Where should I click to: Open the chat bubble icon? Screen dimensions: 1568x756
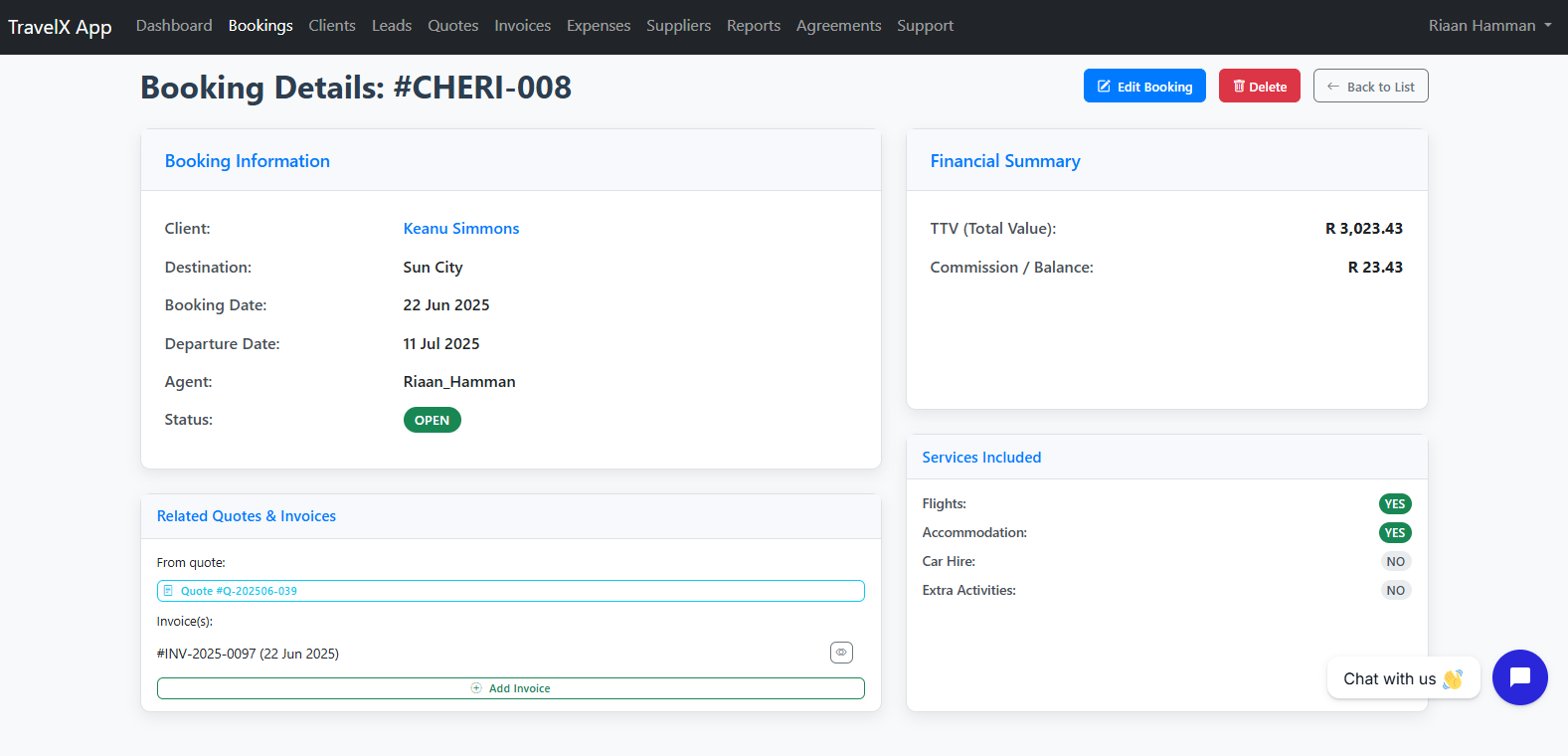[x=1519, y=677]
